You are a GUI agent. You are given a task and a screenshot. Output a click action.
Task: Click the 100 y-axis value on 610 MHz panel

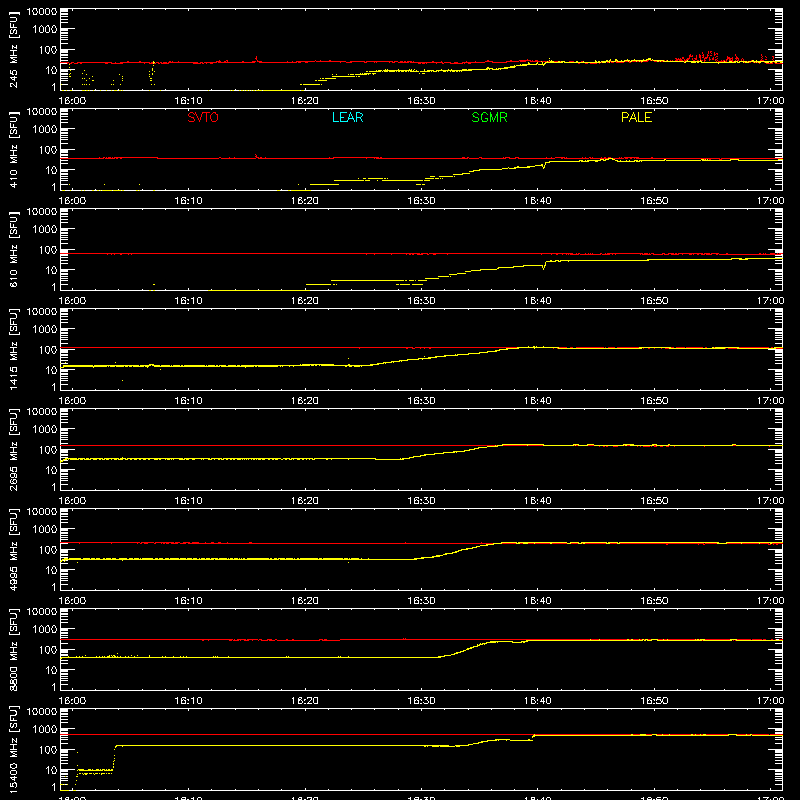pos(48,249)
